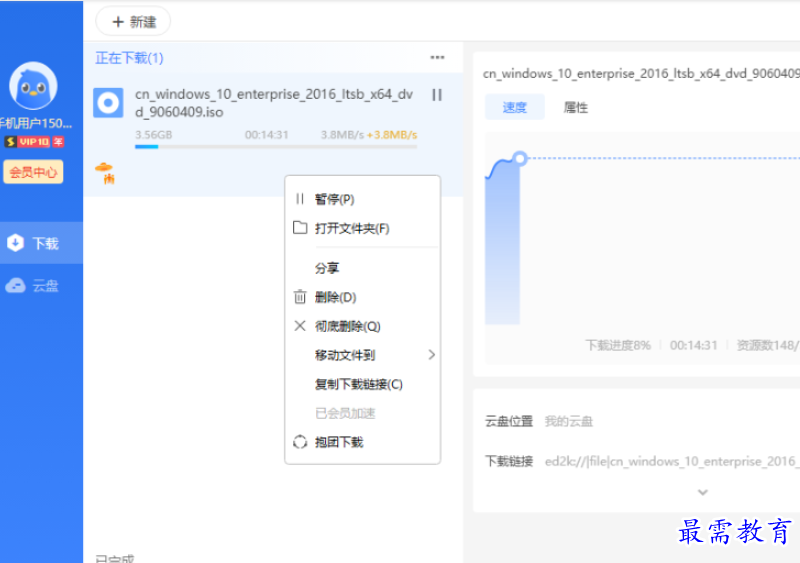
Task: Click the 我的云盘 cloud location
Action: coord(568,422)
